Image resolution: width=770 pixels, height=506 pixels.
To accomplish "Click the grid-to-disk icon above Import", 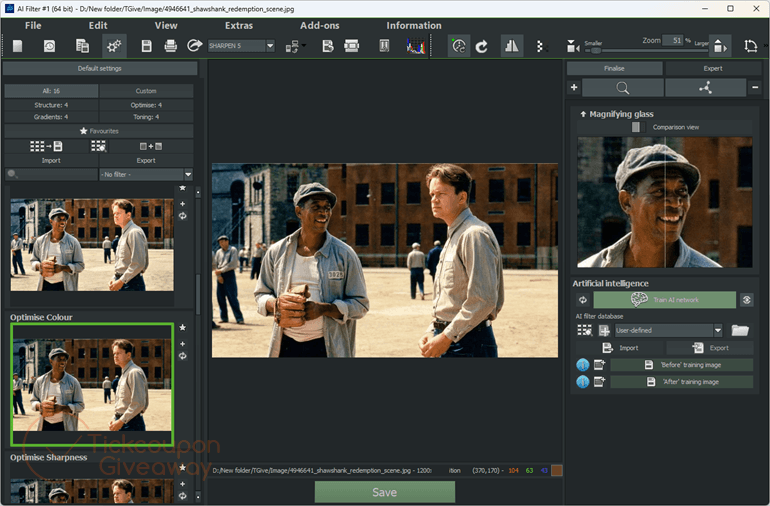I will (x=46, y=146).
